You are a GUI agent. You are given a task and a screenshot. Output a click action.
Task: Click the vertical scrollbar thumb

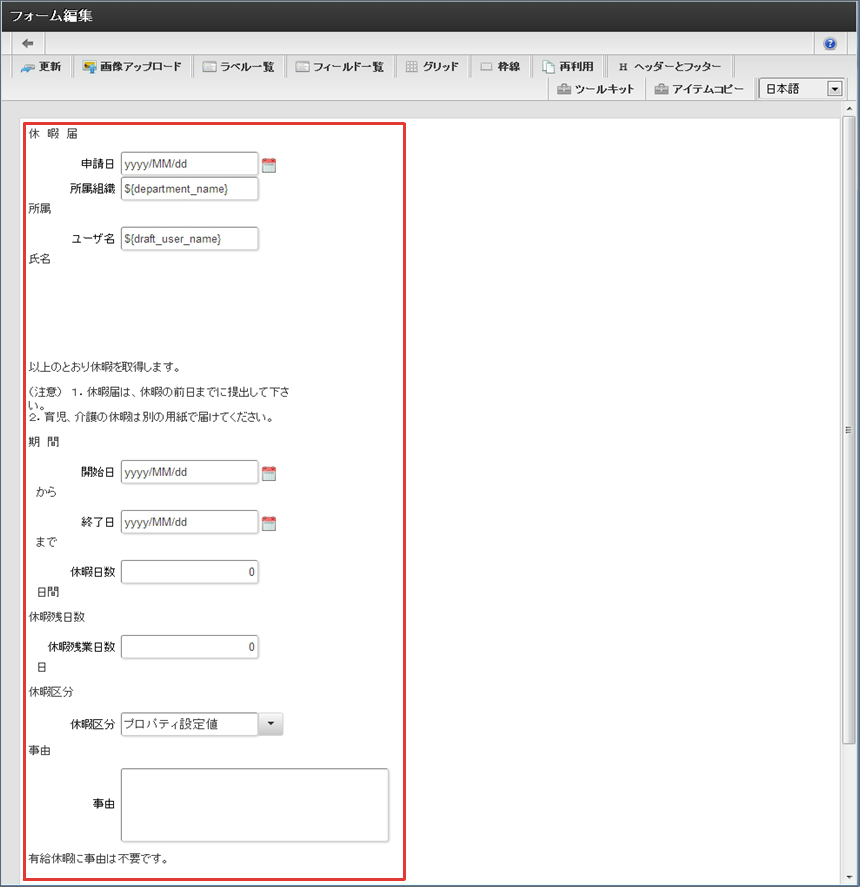(849, 430)
